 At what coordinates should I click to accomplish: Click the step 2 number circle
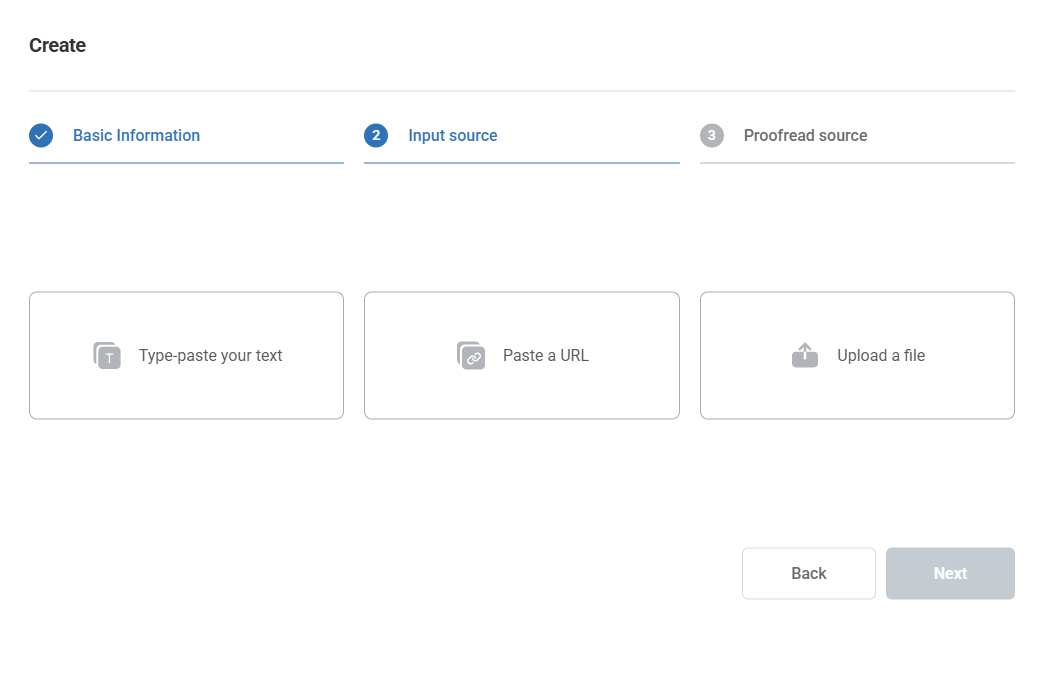[376, 135]
